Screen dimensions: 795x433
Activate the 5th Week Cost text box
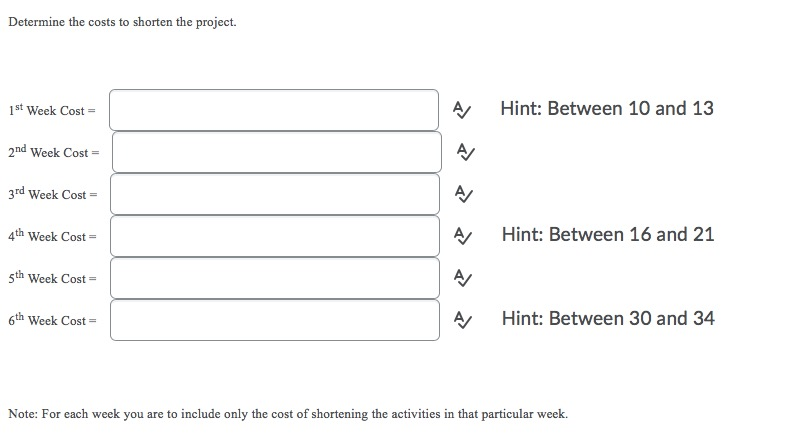pyautogui.click(x=274, y=278)
